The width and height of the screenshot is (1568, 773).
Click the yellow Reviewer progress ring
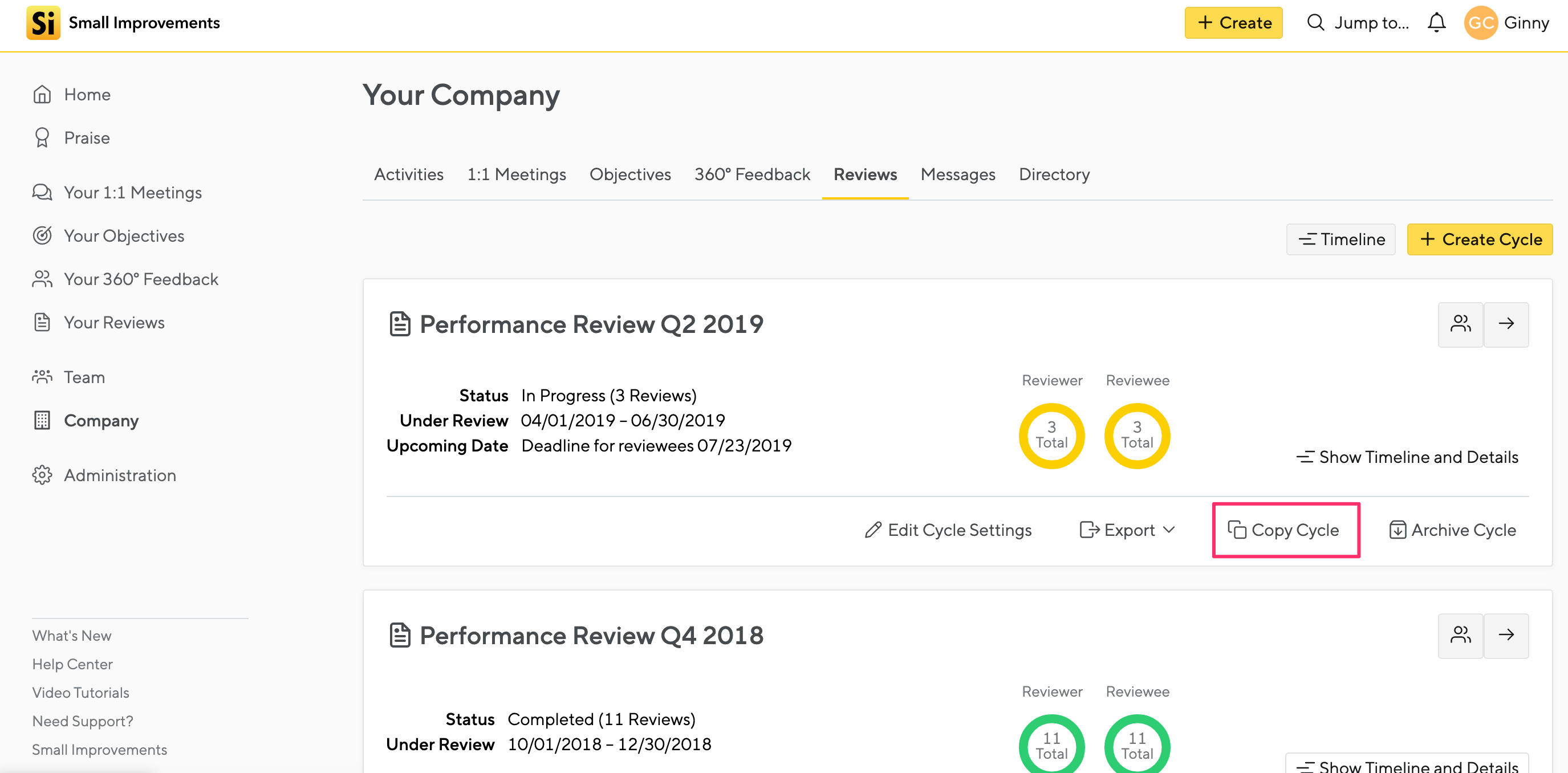click(1051, 434)
